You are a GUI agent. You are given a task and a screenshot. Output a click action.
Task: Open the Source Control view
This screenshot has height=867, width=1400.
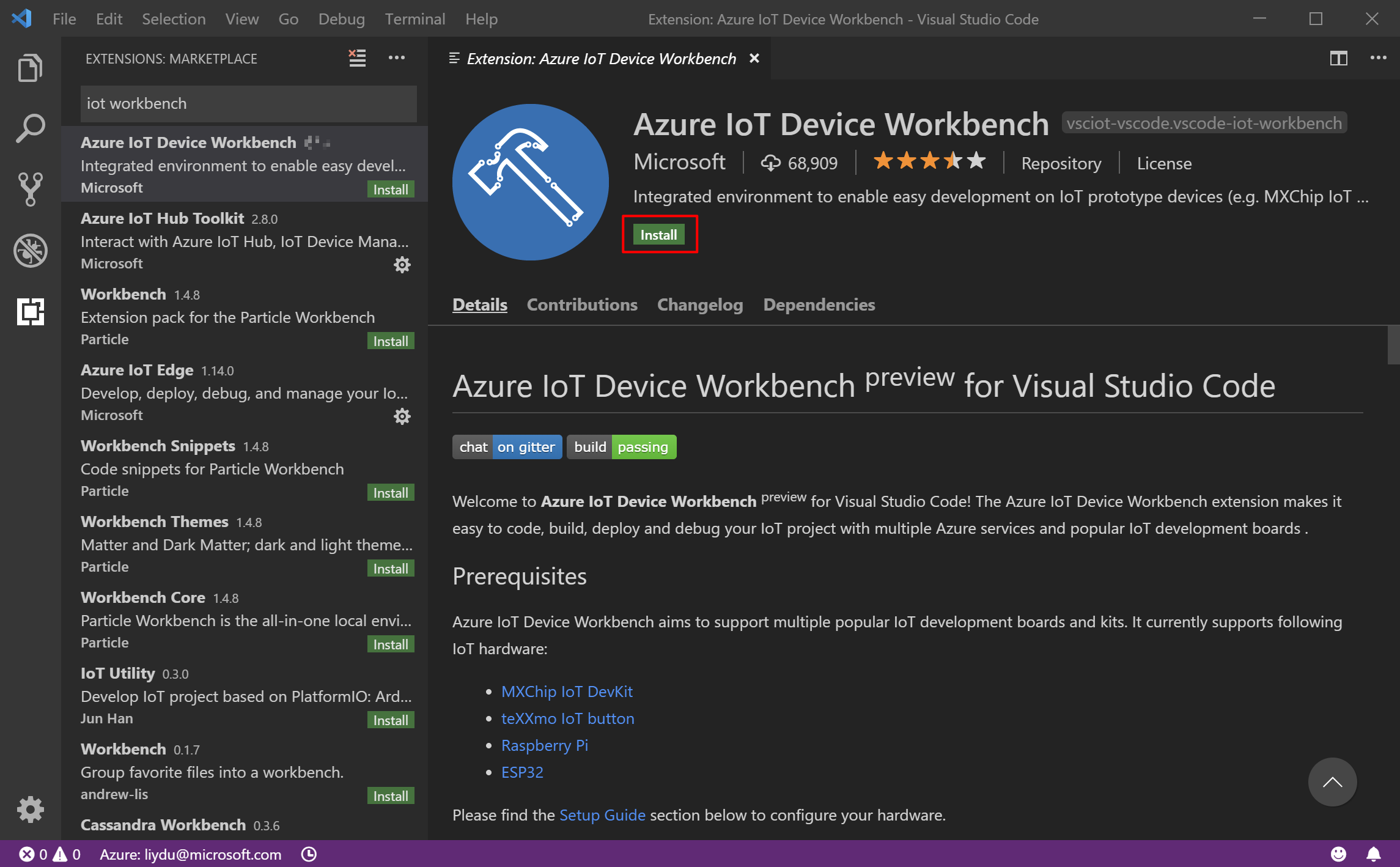coord(30,189)
